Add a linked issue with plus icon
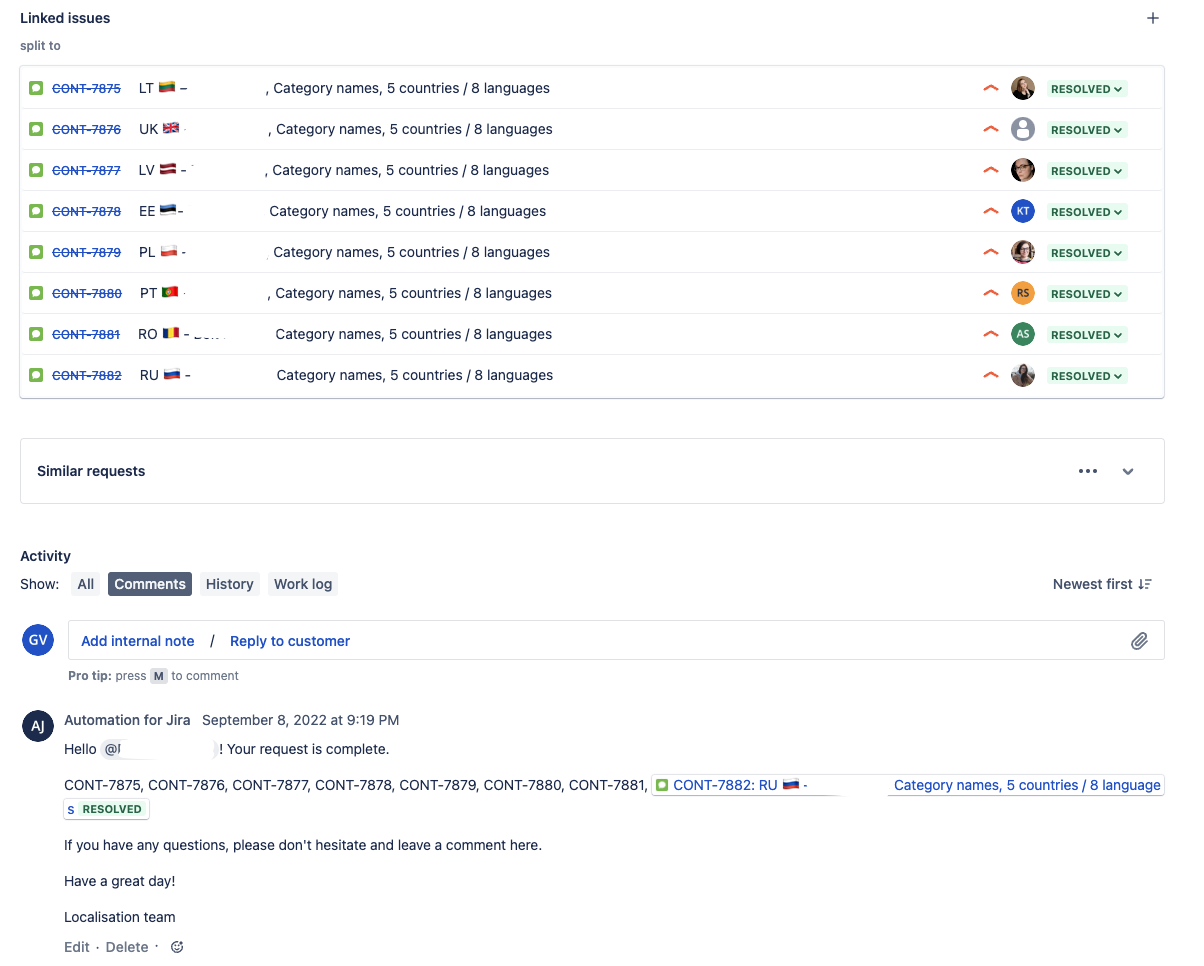Viewport: 1204px width, 966px height. pos(1152,18)
